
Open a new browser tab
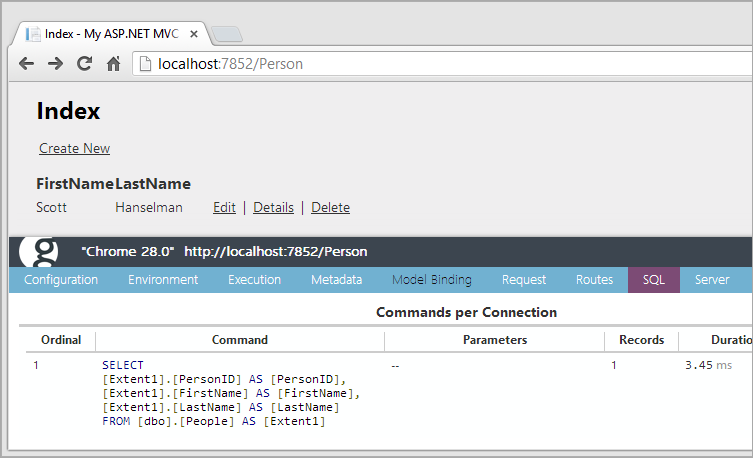click(227, 34)
